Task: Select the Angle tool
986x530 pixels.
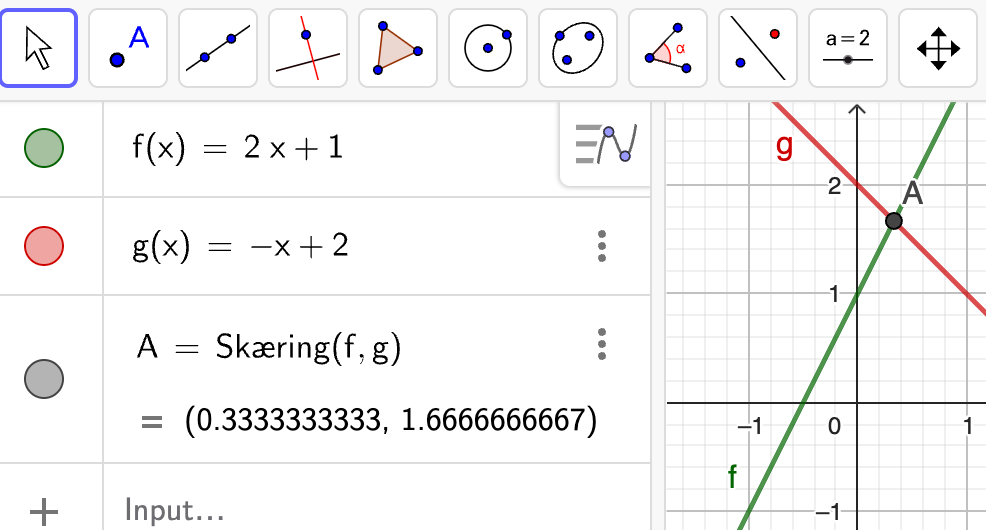Action: pos(668,48)
